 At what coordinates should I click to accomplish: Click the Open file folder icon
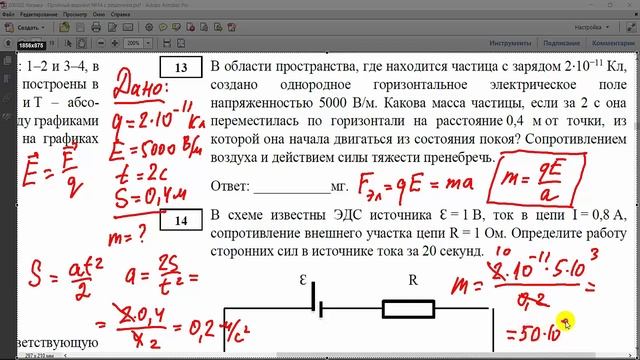point(64,27)
